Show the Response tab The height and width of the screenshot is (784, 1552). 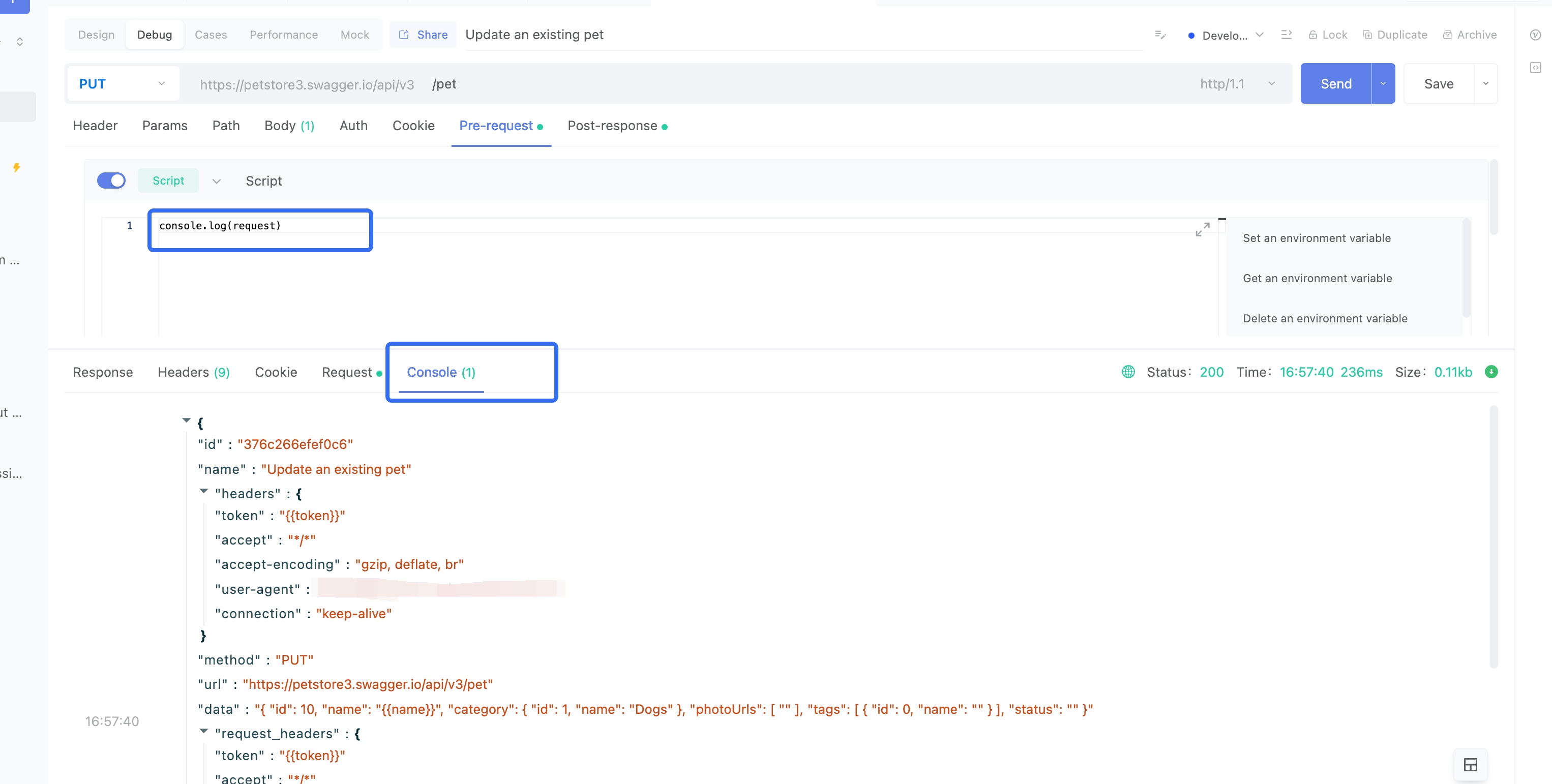pyautogui.click(x=102, y=372)
